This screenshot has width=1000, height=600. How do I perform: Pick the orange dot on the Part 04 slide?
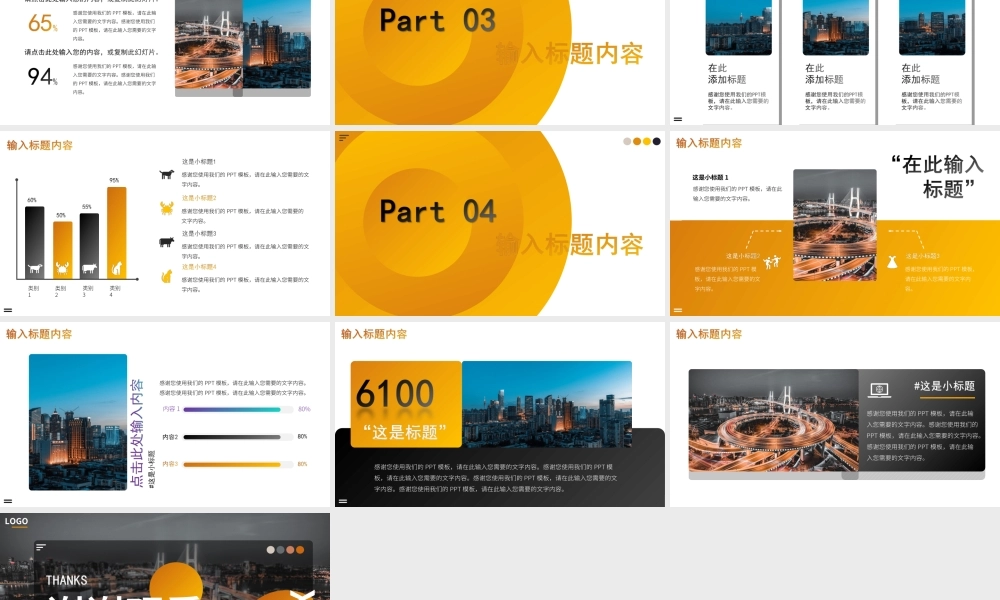636,142
